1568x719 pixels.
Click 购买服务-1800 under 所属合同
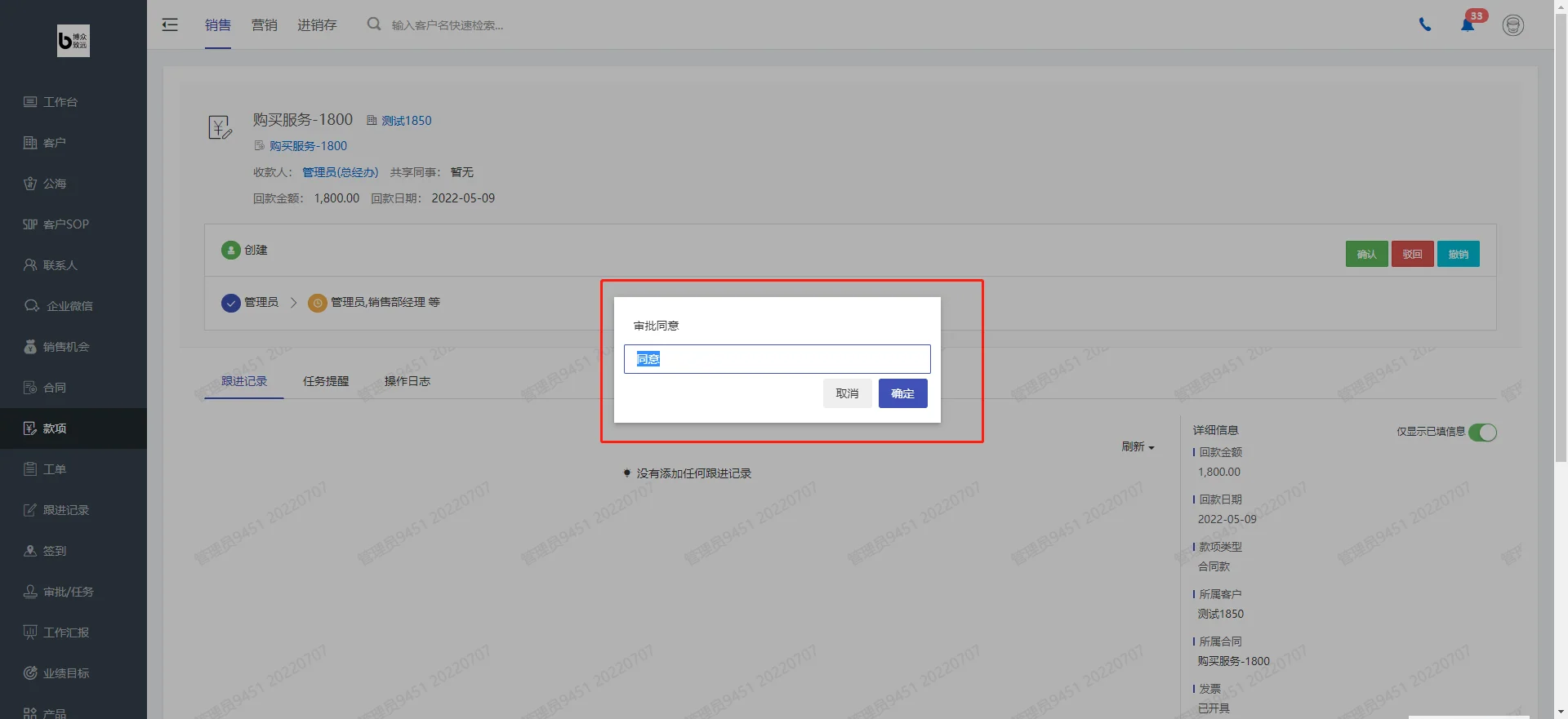[x=1234, y=661]
